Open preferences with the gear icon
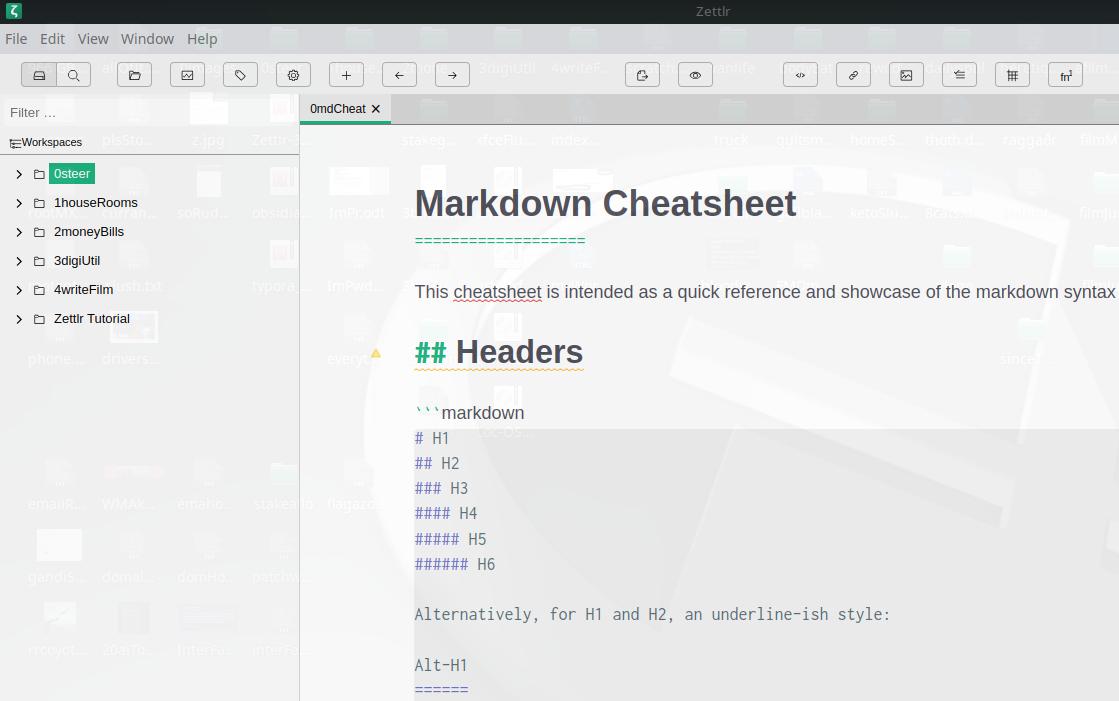This screenshot has width=1119, height=701. click(293, 75)
